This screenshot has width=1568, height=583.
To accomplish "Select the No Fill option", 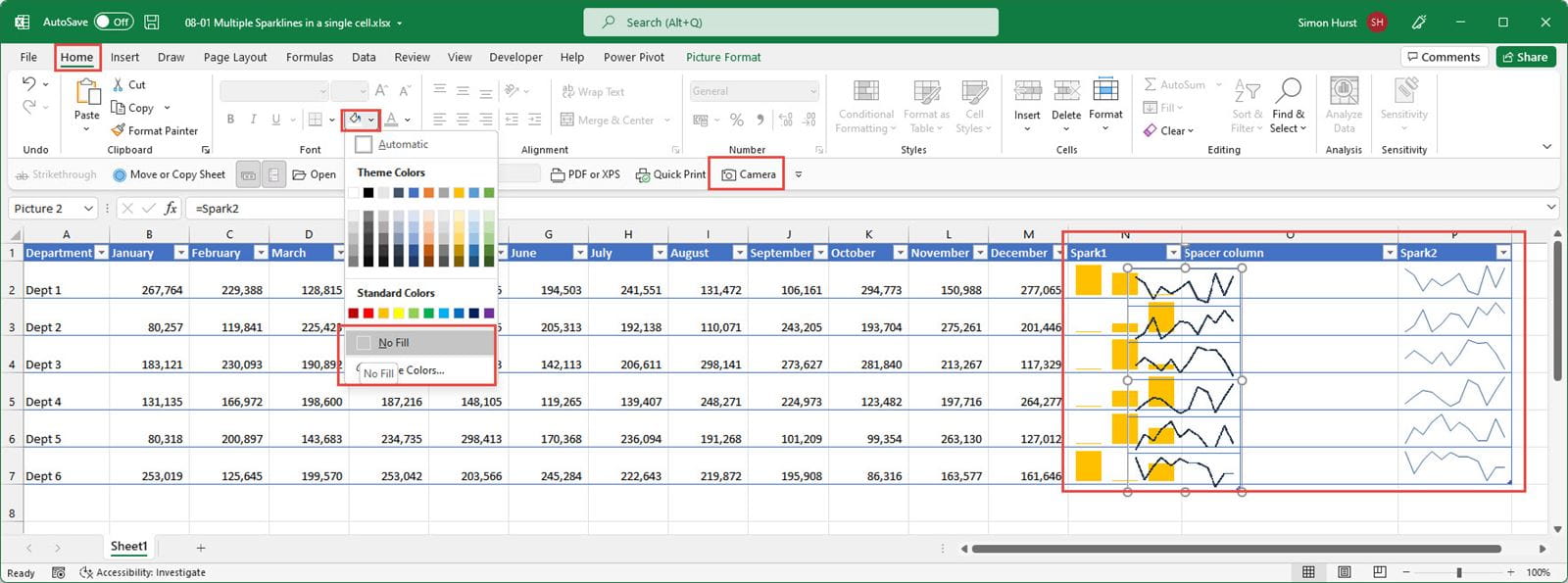I will tap(394, 343).
